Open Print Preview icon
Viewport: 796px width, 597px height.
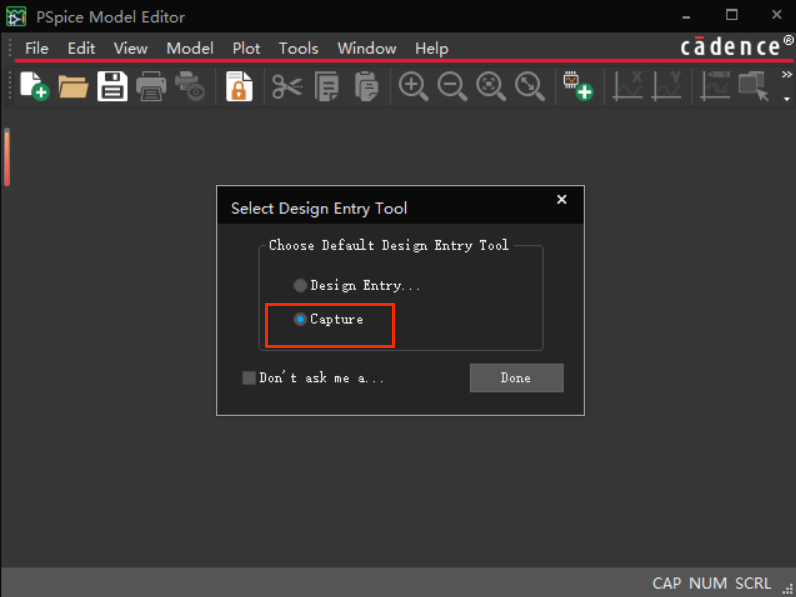point(190,86)
